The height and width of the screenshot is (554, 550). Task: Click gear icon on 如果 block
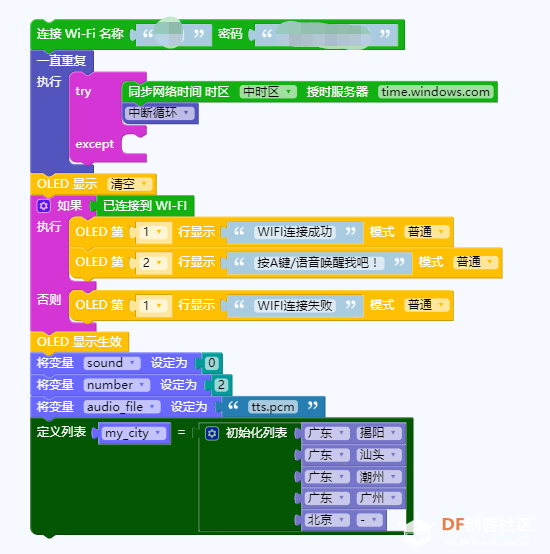pyautogui.click(x=43, y=206)
